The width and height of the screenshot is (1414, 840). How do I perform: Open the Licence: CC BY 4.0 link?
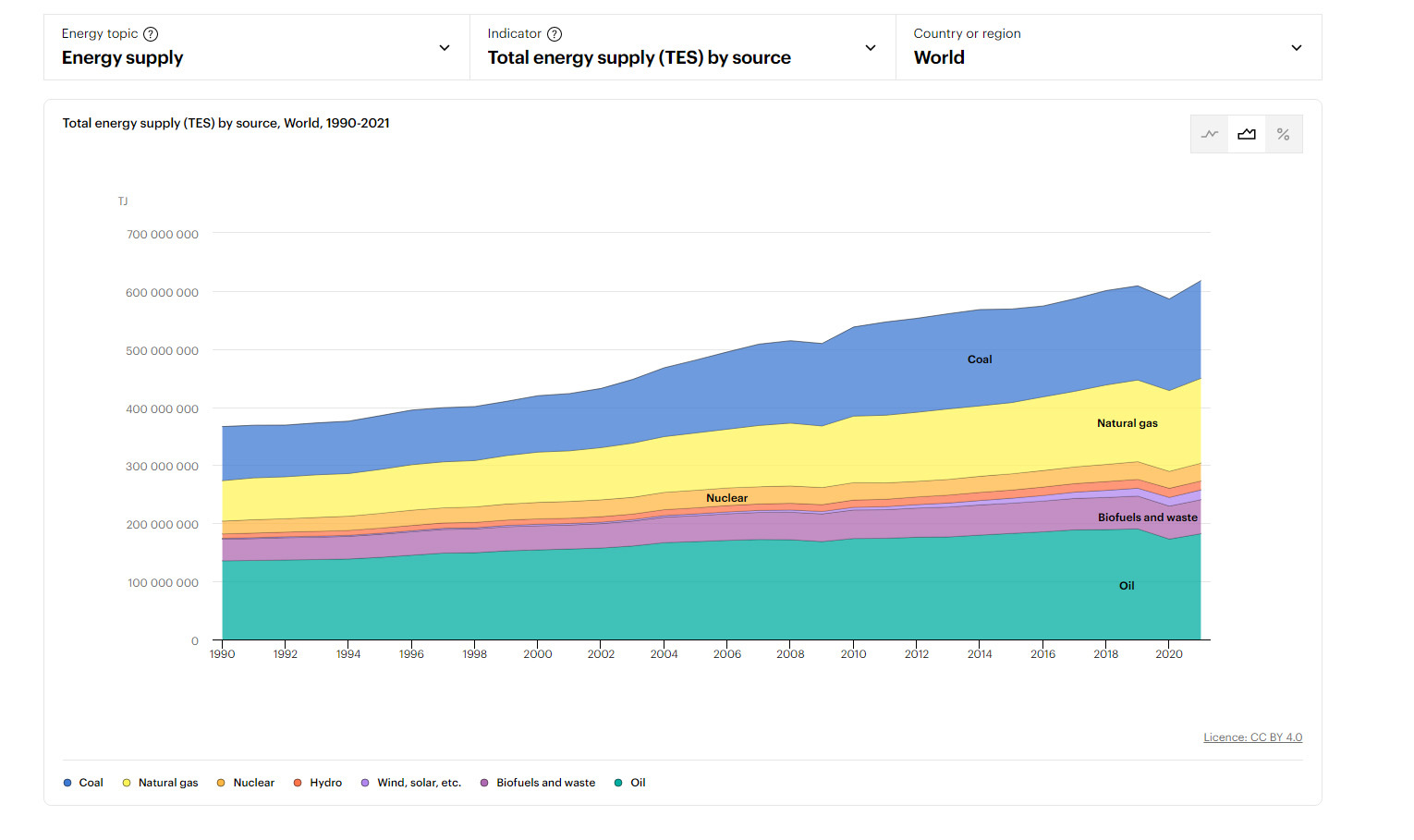click(x=1252, y=737)
